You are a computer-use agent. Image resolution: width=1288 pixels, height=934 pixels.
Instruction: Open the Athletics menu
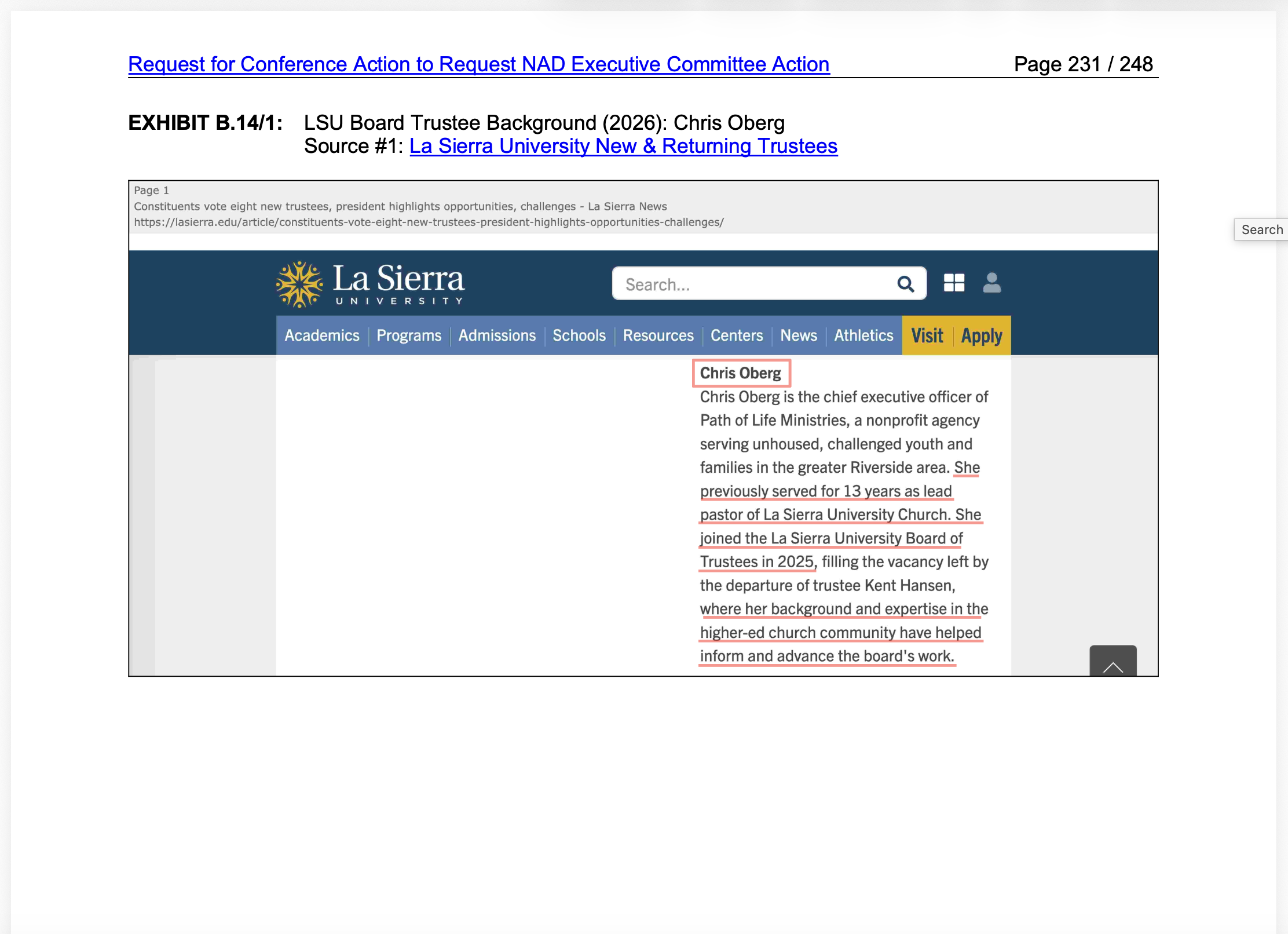pos(863,335)
